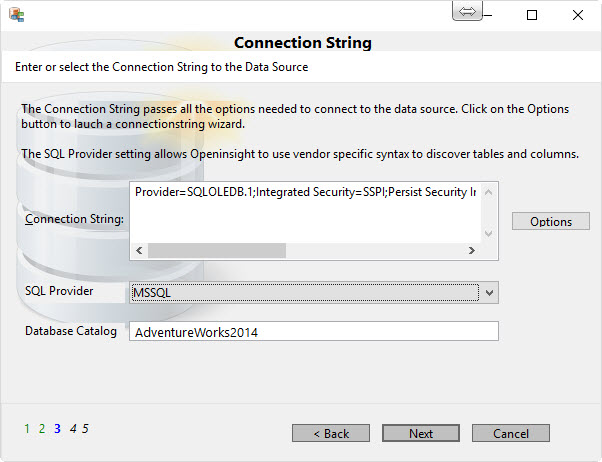Click the horizontal scroll left arrow
The height and width of the screenshot is (462, 602).
[139, 251]
